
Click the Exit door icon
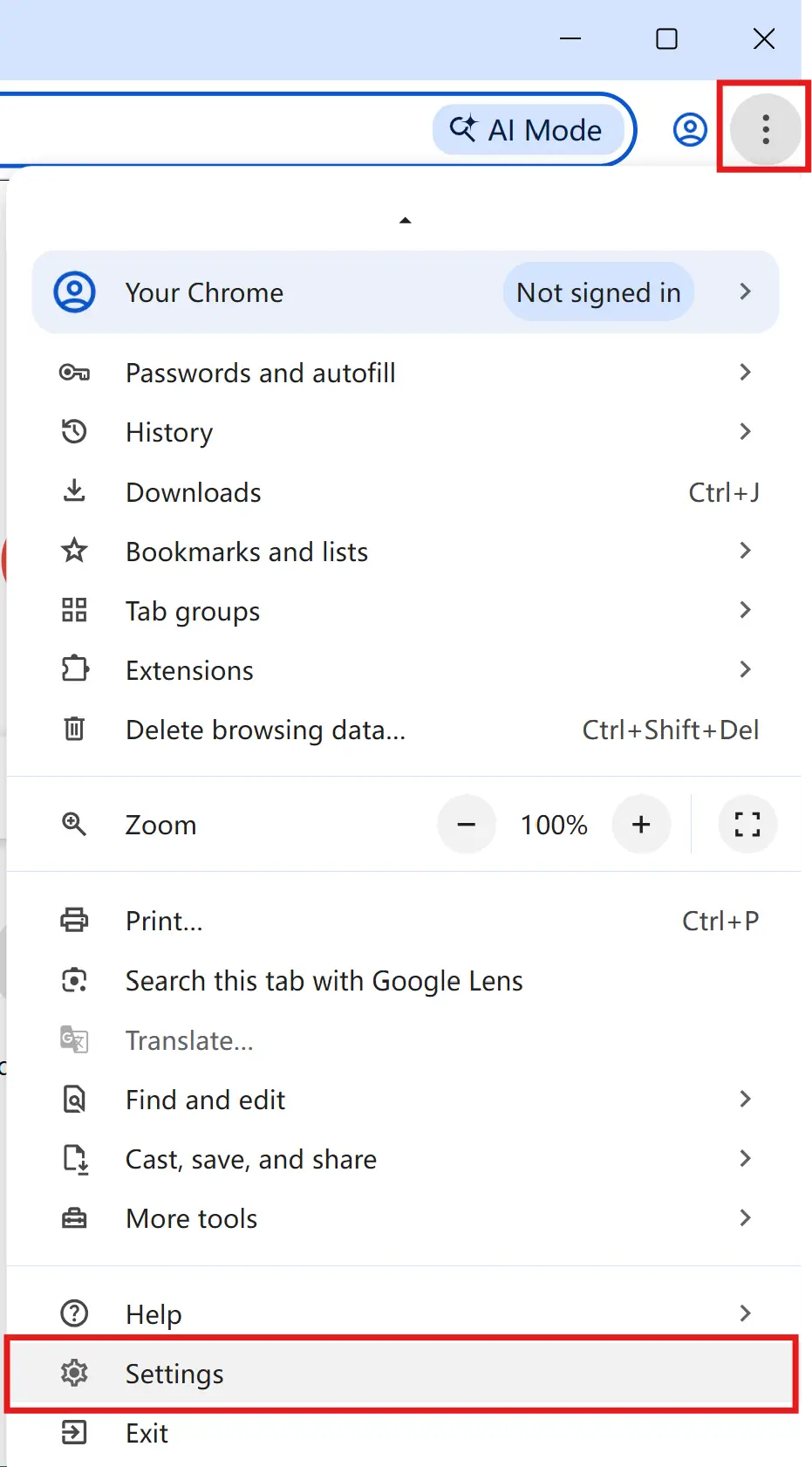click(x=74, y=1432)
